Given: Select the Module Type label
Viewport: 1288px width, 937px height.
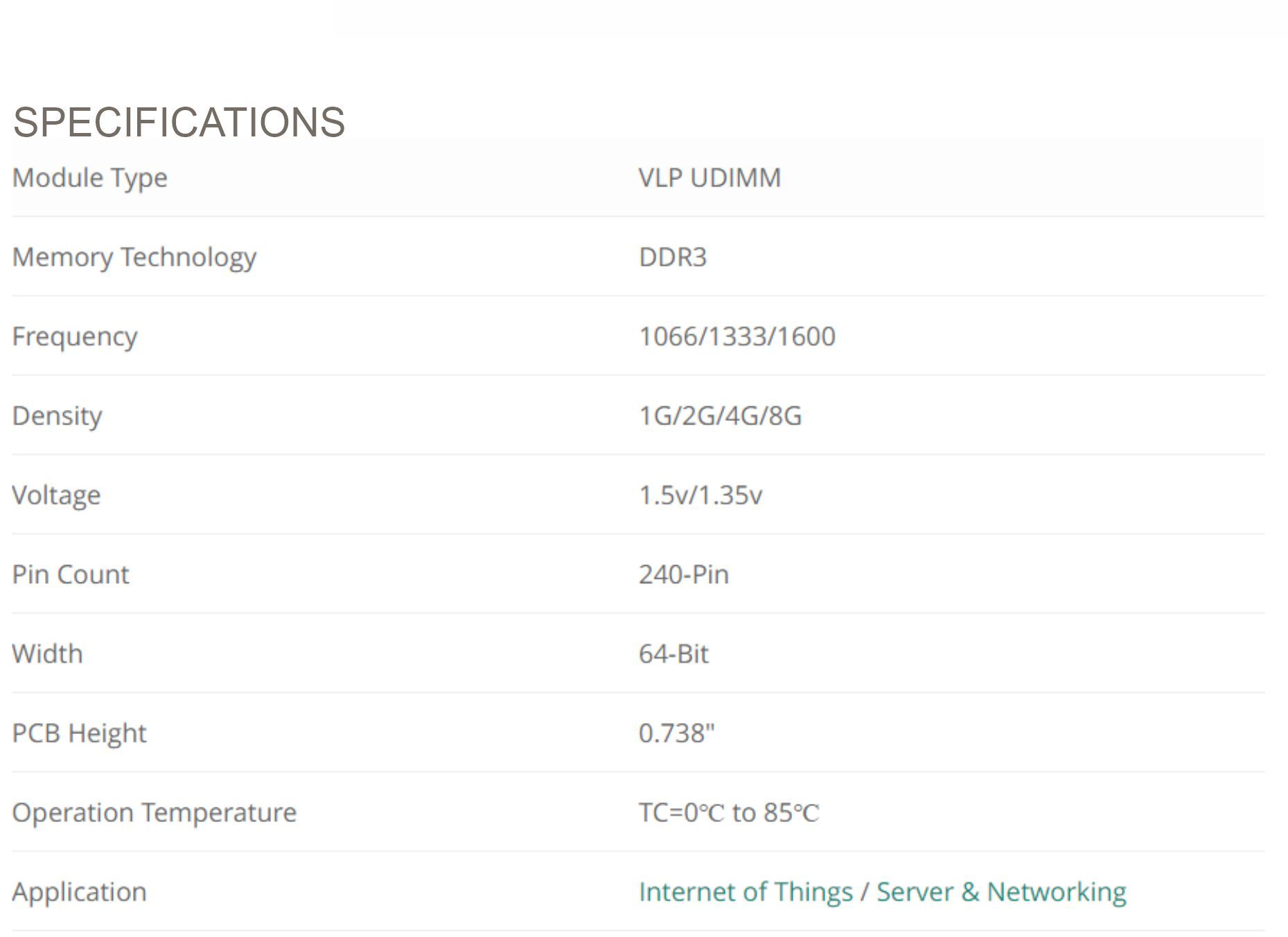Looking at the screenshot, I should tap(90, 179).
